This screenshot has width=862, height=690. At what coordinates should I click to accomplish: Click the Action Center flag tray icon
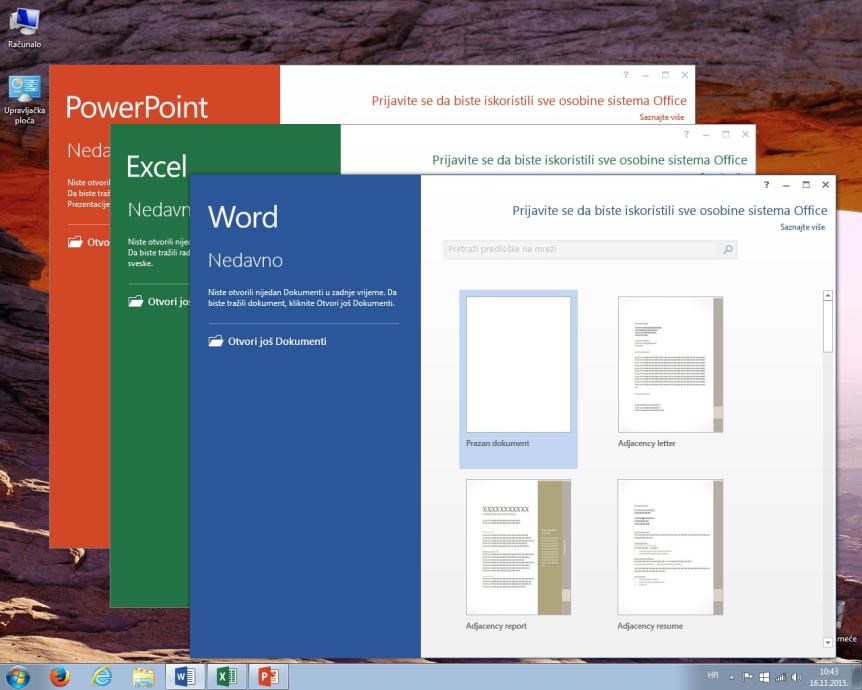pyautogui.click(x=748, y=677)
